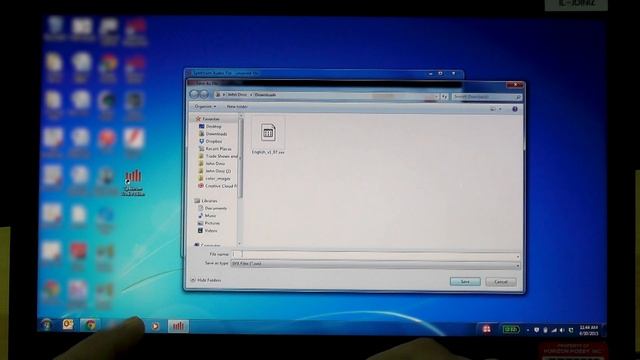640x360 pixels.
Task: Click the green battery indicator
Action: 511,329
